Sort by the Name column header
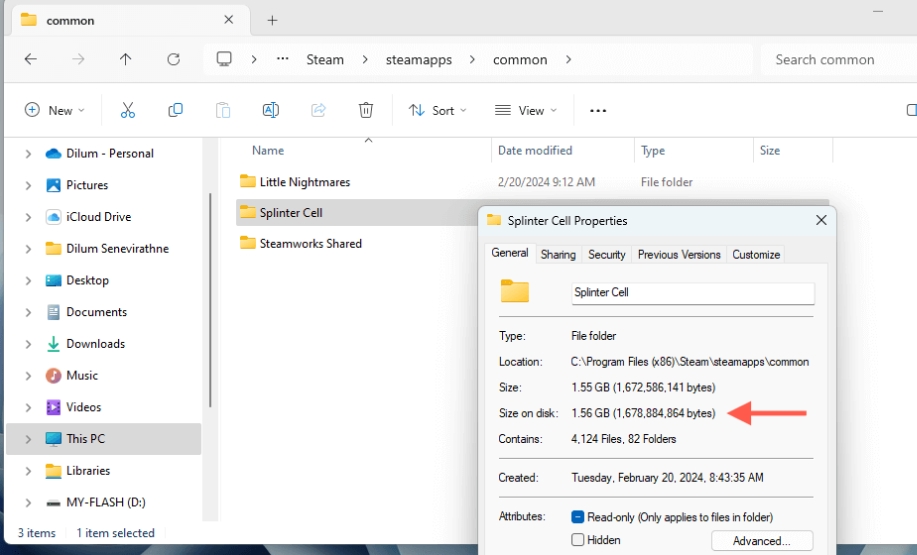917x555 pixels. (x=268, y=150)
